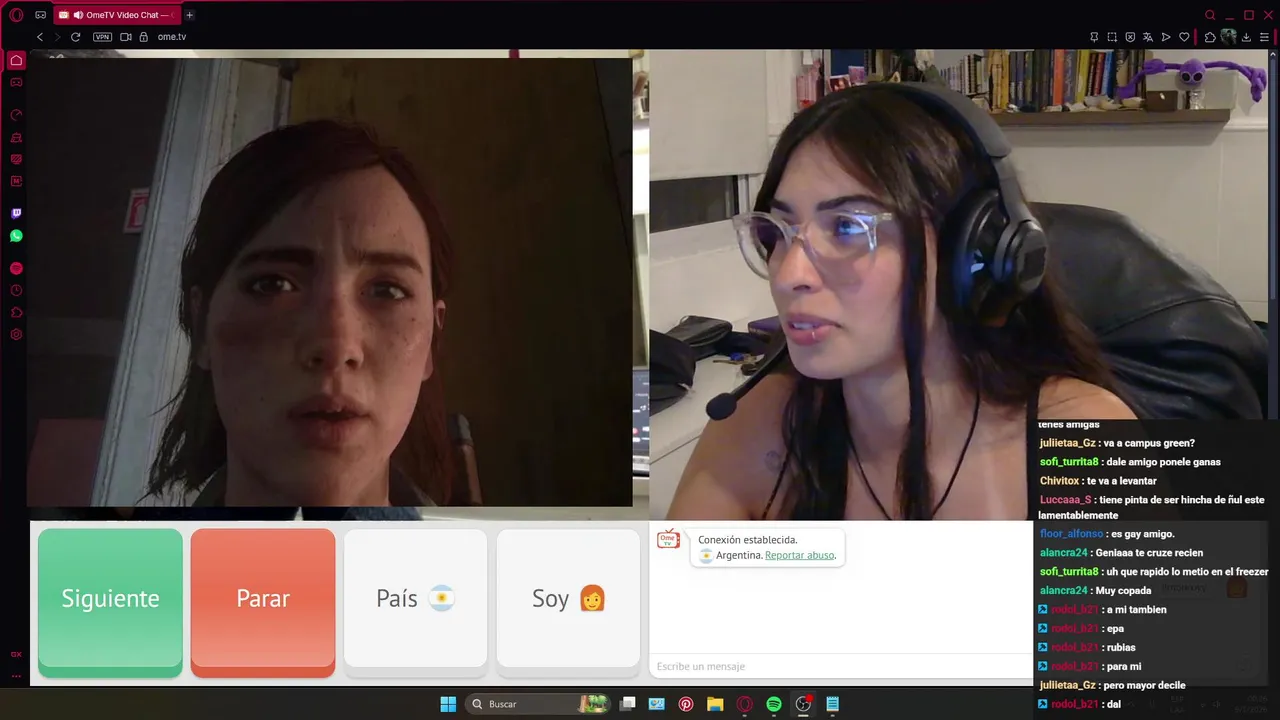Open File Explorer from the taskbar

pos(715,704)
